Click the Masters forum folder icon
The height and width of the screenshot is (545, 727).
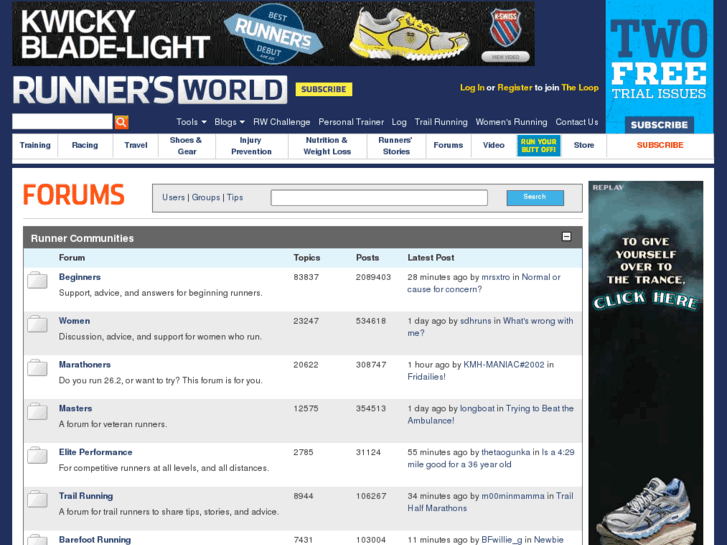point(37,411)
